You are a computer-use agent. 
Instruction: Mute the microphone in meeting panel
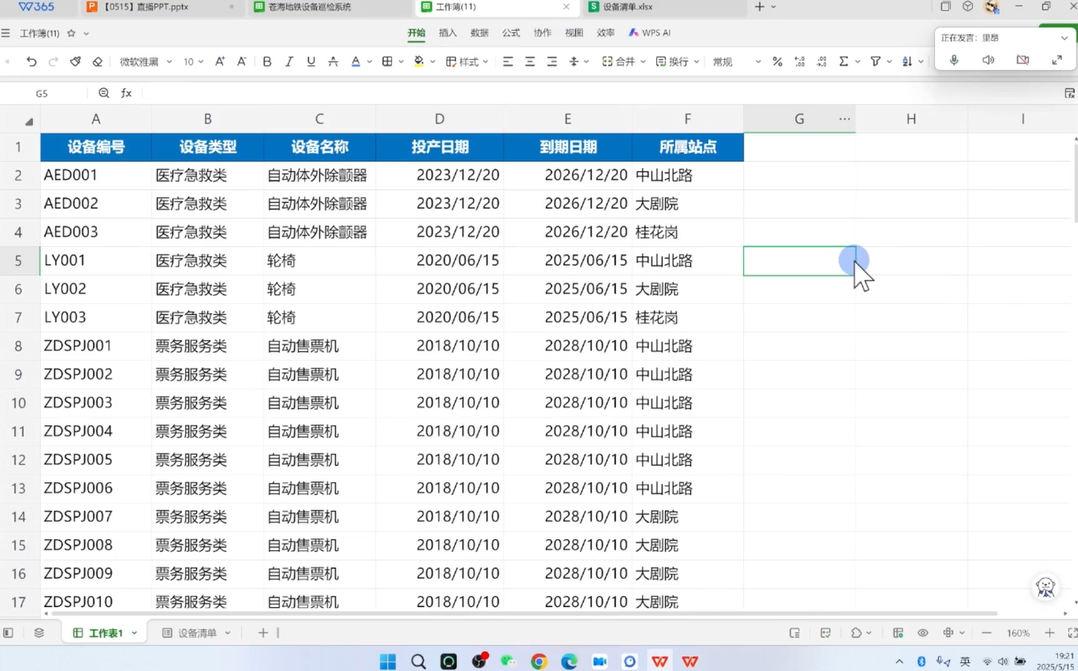pyautogui.click(x=954, y=61)
